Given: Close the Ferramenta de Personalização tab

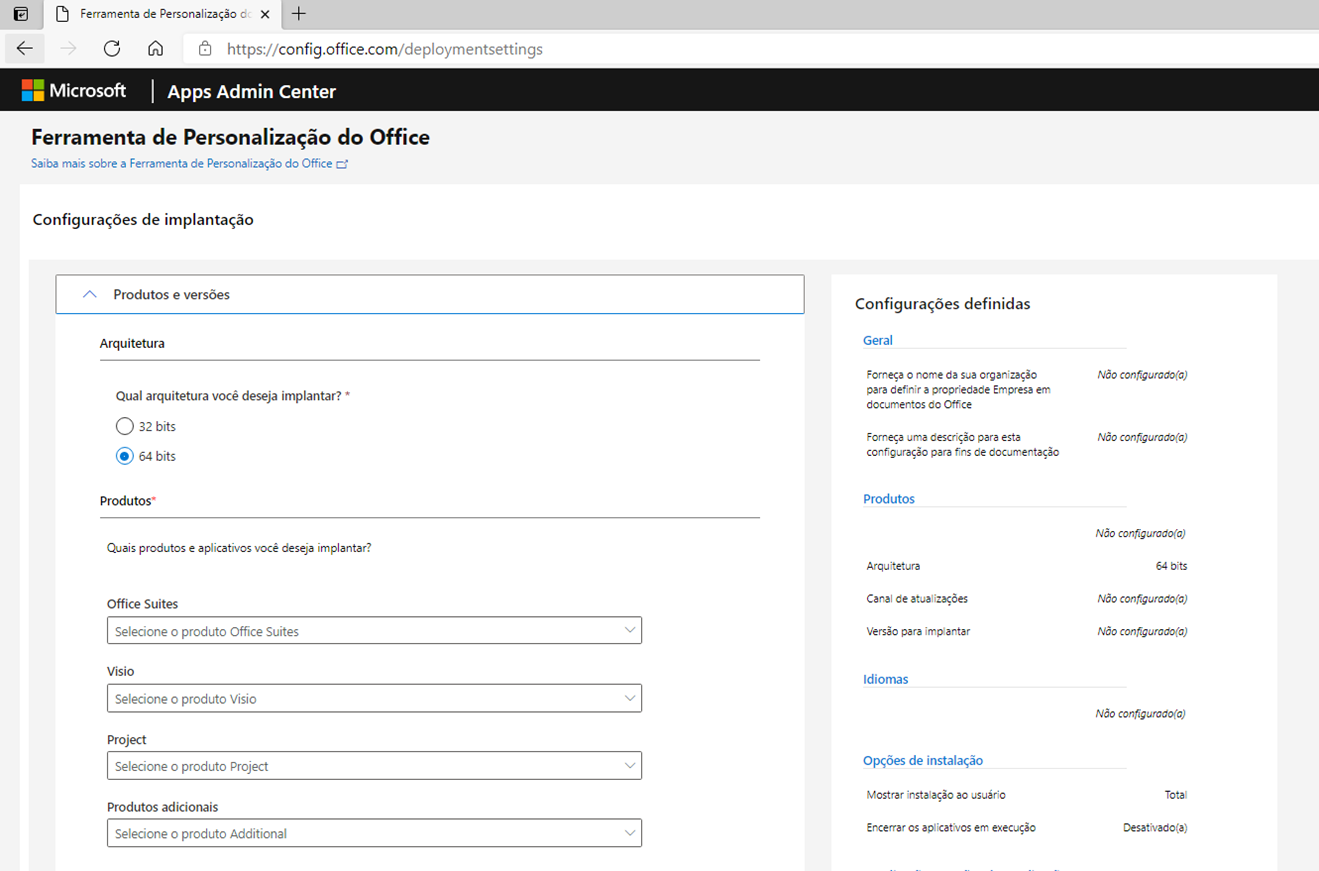Looking at the screenshot, I should [266, 14].
